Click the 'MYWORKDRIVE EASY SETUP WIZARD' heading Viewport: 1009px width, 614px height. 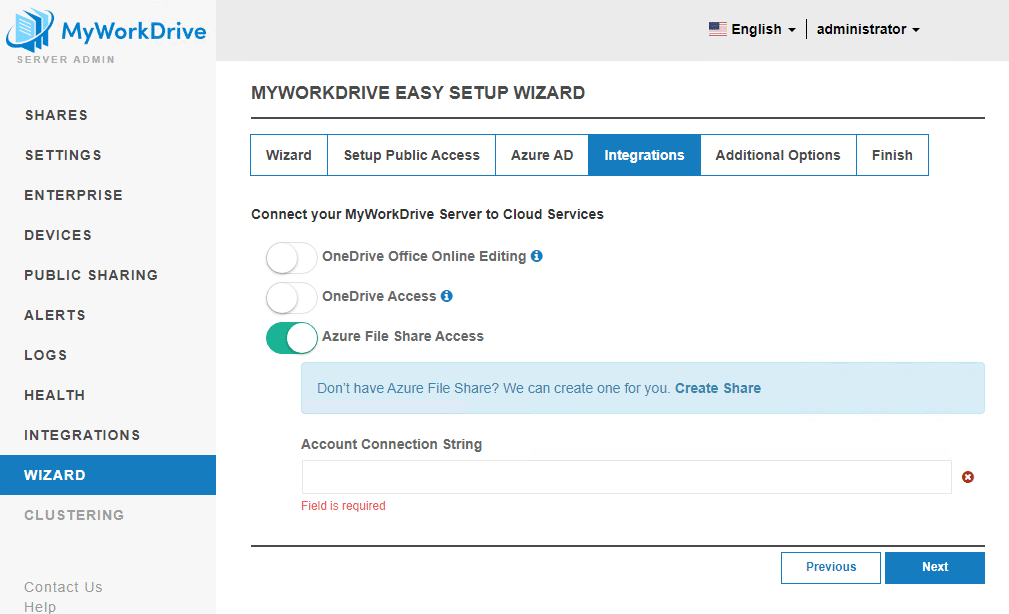click(x=418, y=93)
